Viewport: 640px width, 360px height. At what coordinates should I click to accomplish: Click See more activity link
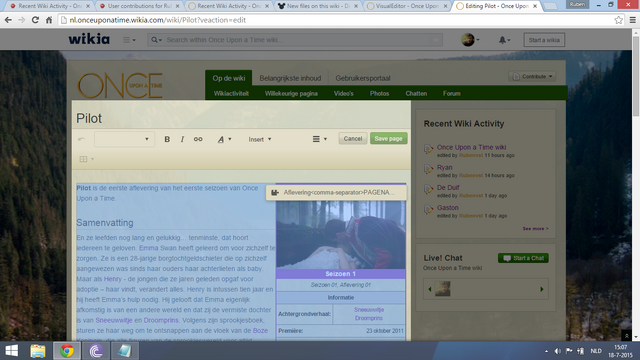pyautogui.click(x=535, y=229)
